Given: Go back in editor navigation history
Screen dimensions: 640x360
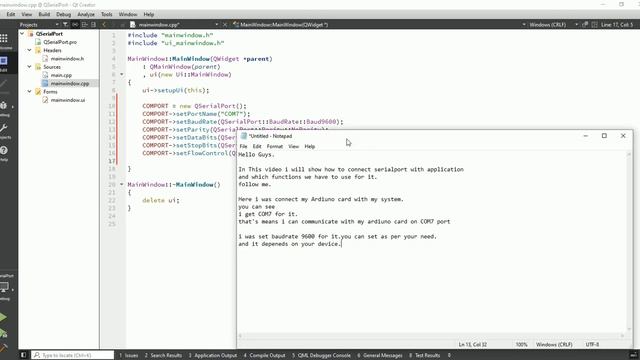Looking at the screenshot, I should coord(104,24).
